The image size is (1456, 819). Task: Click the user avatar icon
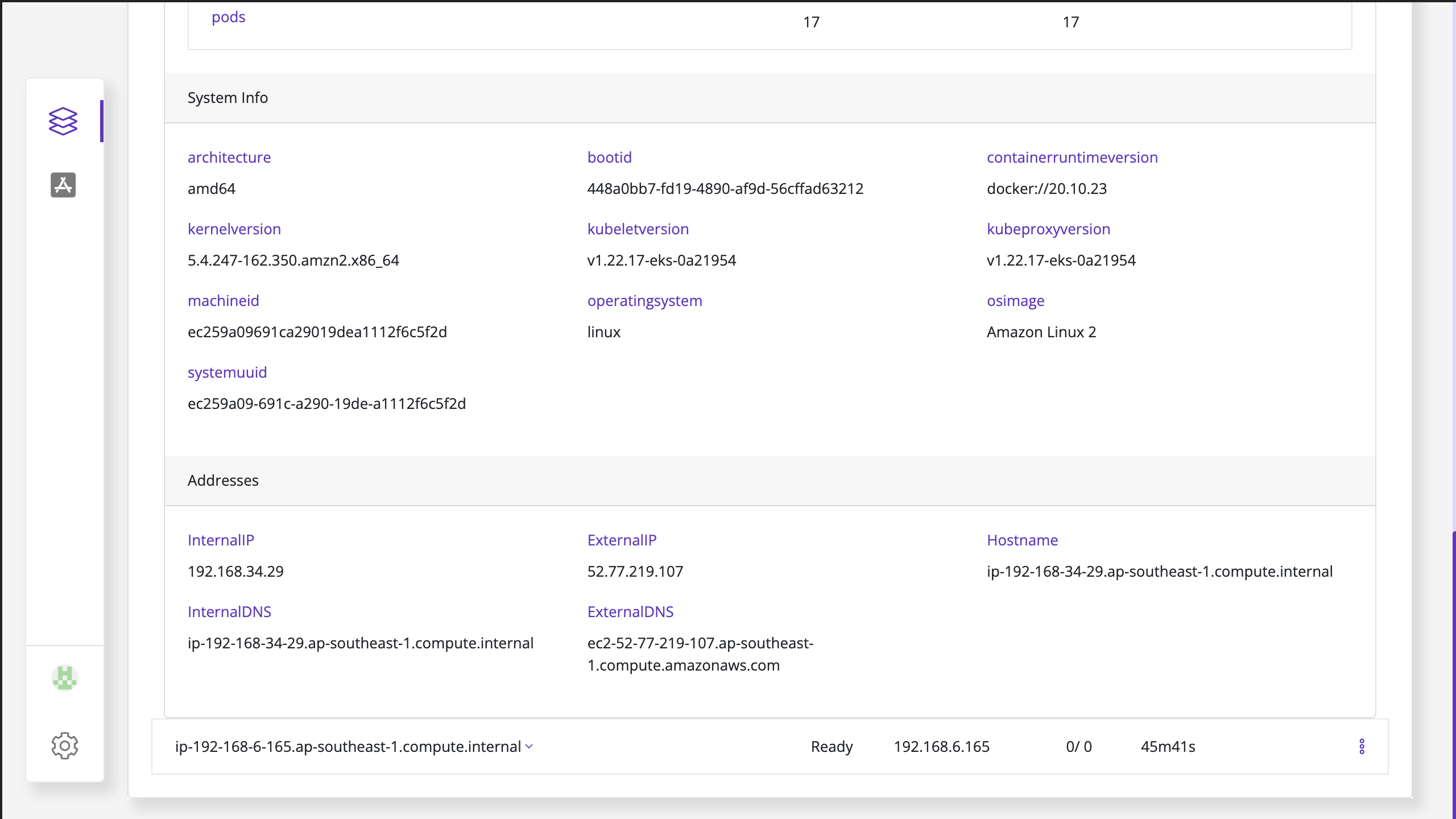click(64, 677)
